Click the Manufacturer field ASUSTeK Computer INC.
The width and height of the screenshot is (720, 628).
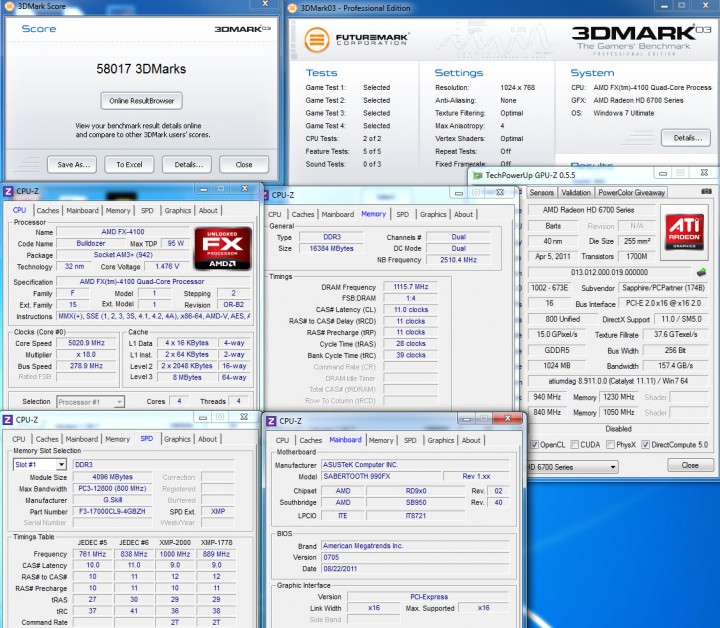click(415, 465)
